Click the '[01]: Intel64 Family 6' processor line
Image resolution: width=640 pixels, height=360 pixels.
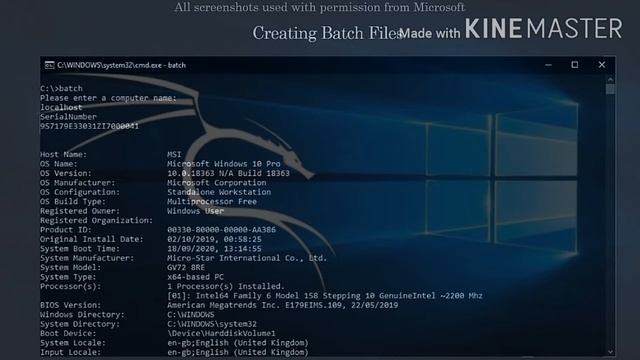[x=325, y=296]
